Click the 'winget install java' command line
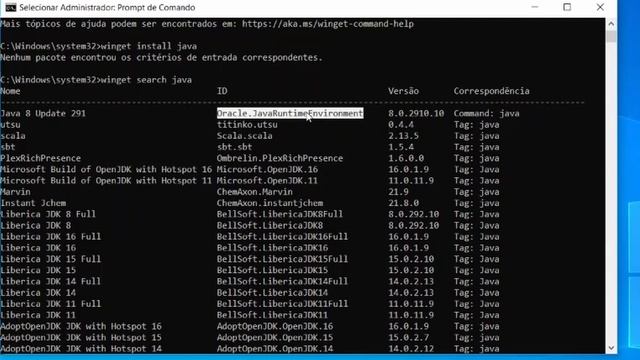The image size is (640, 360). (x=149, y=46)
